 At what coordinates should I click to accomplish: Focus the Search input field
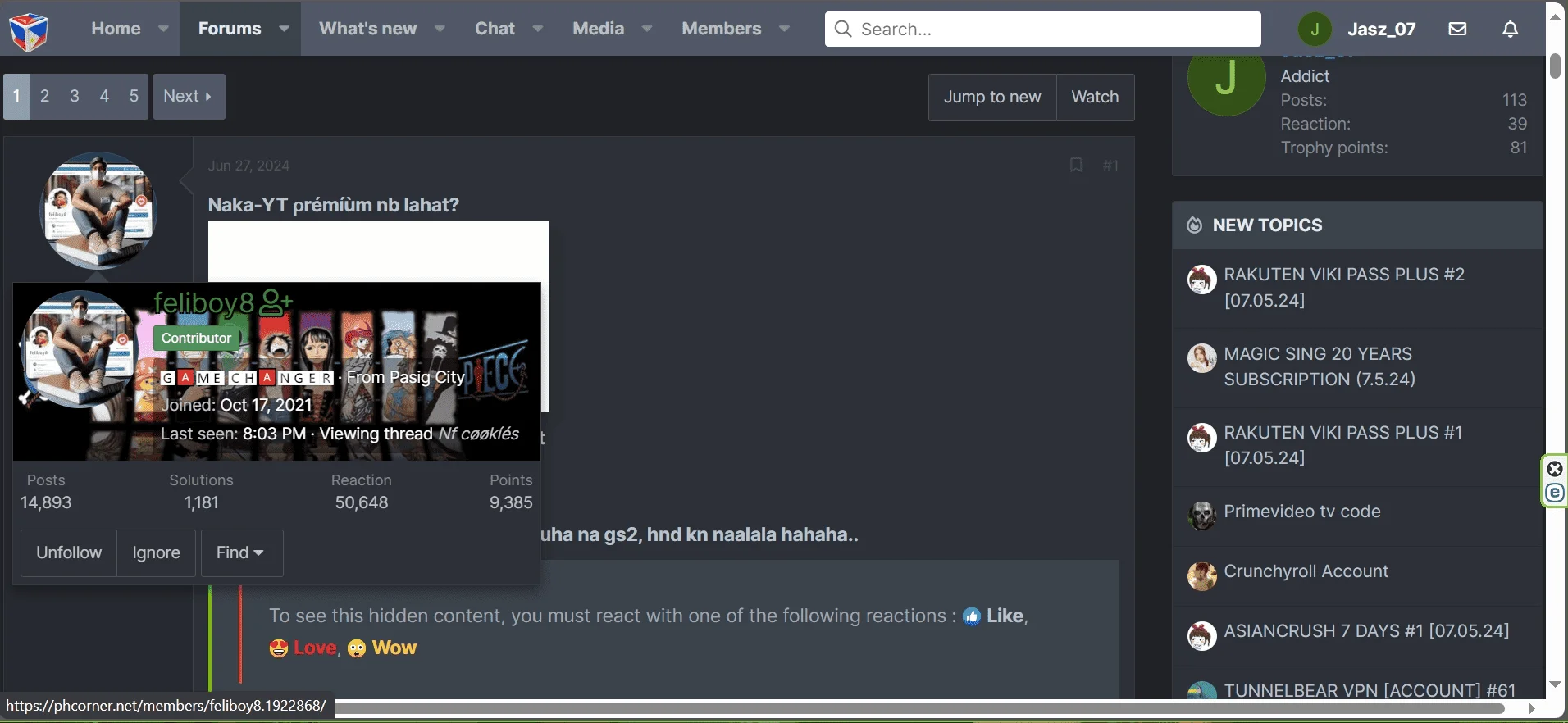coord(1042,29)
